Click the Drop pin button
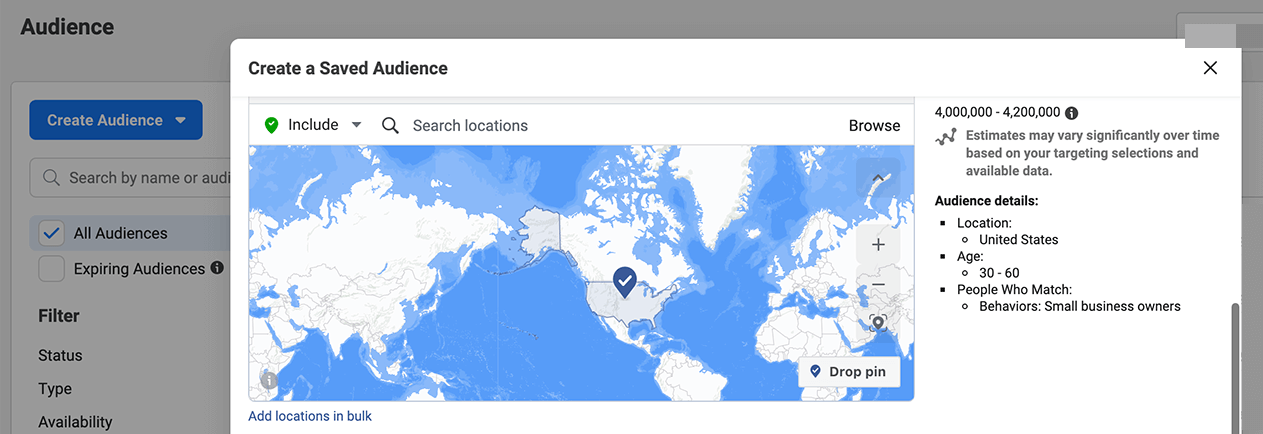1263x434 pixels. pos(849,372)
